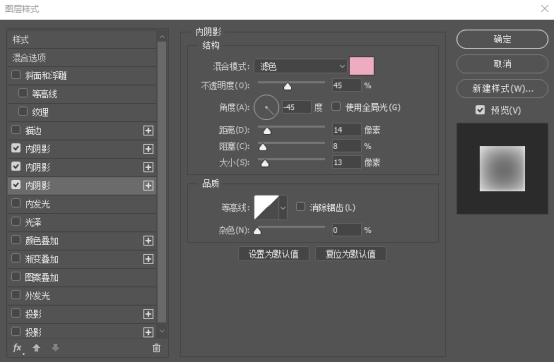Click the 确定 button
This screenshot has width=554, height=363.
502,39
